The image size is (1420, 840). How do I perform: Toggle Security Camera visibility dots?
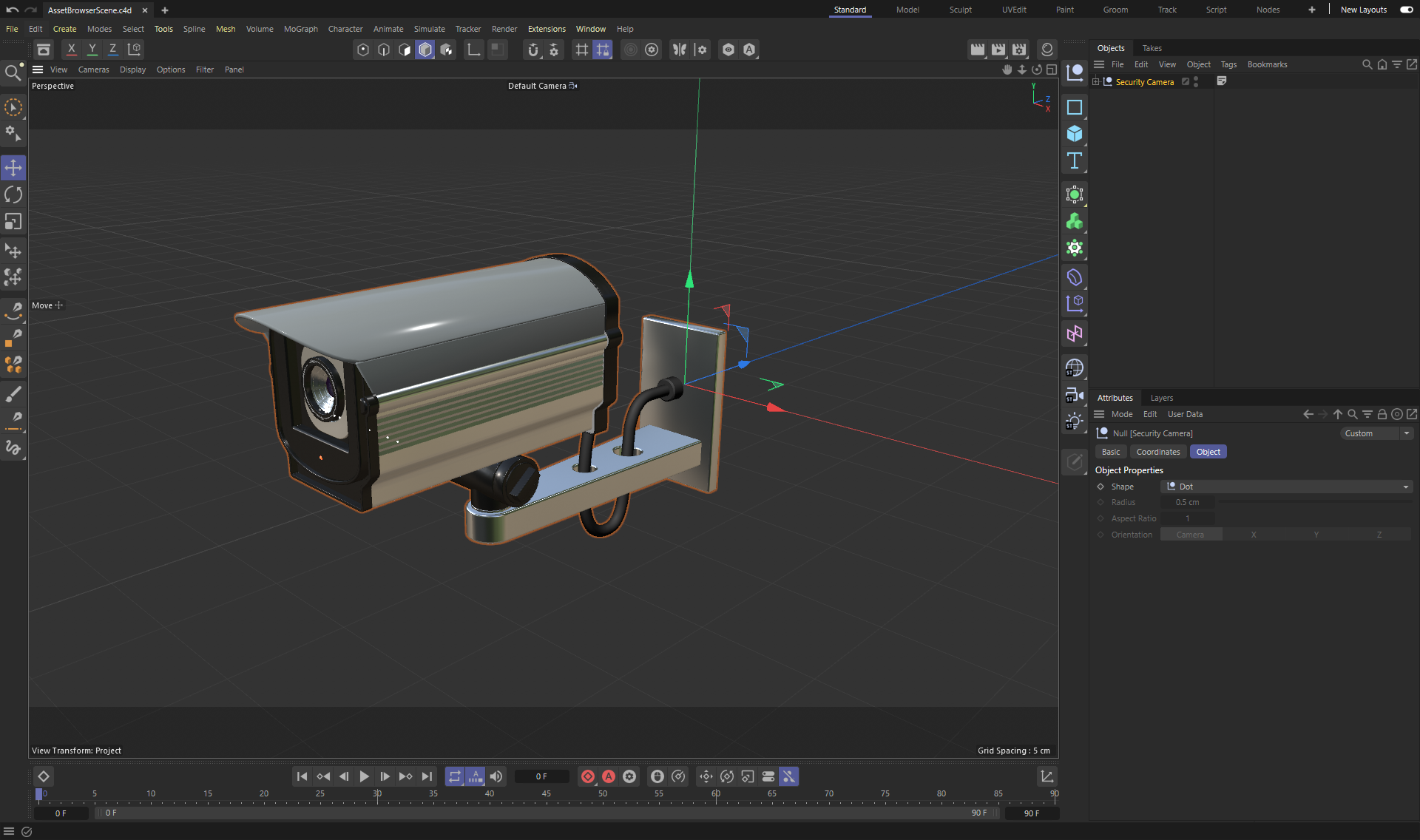1196,81
